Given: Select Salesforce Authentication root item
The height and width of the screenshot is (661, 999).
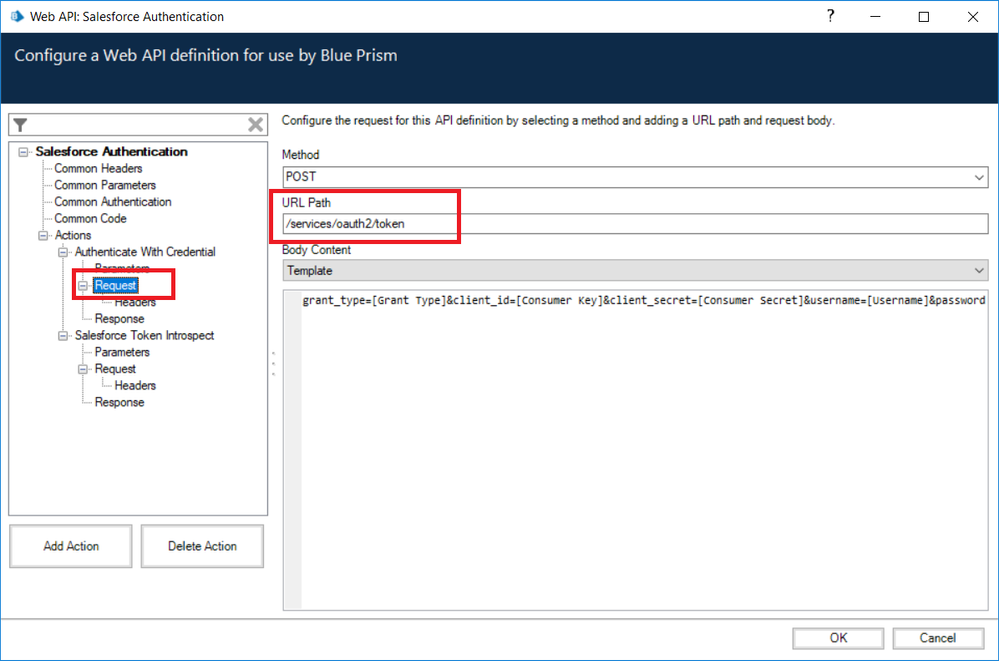Looking at the screenshot, I should point(111,152).
